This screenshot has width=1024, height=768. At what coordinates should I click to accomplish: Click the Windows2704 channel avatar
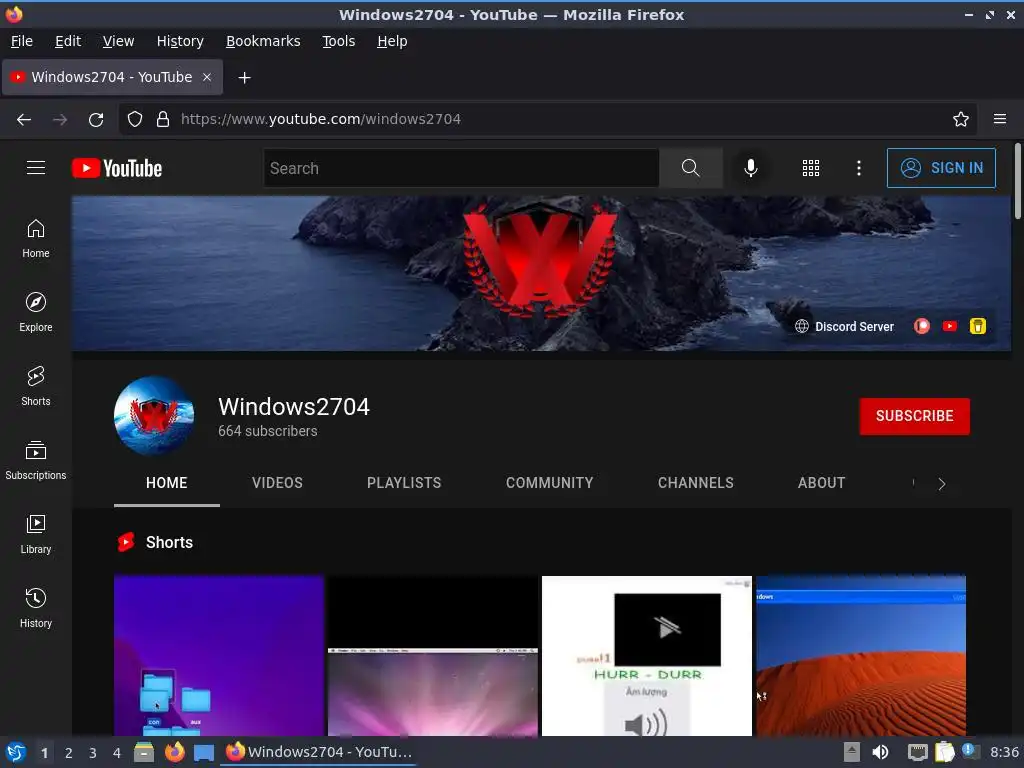pos(154,415)
